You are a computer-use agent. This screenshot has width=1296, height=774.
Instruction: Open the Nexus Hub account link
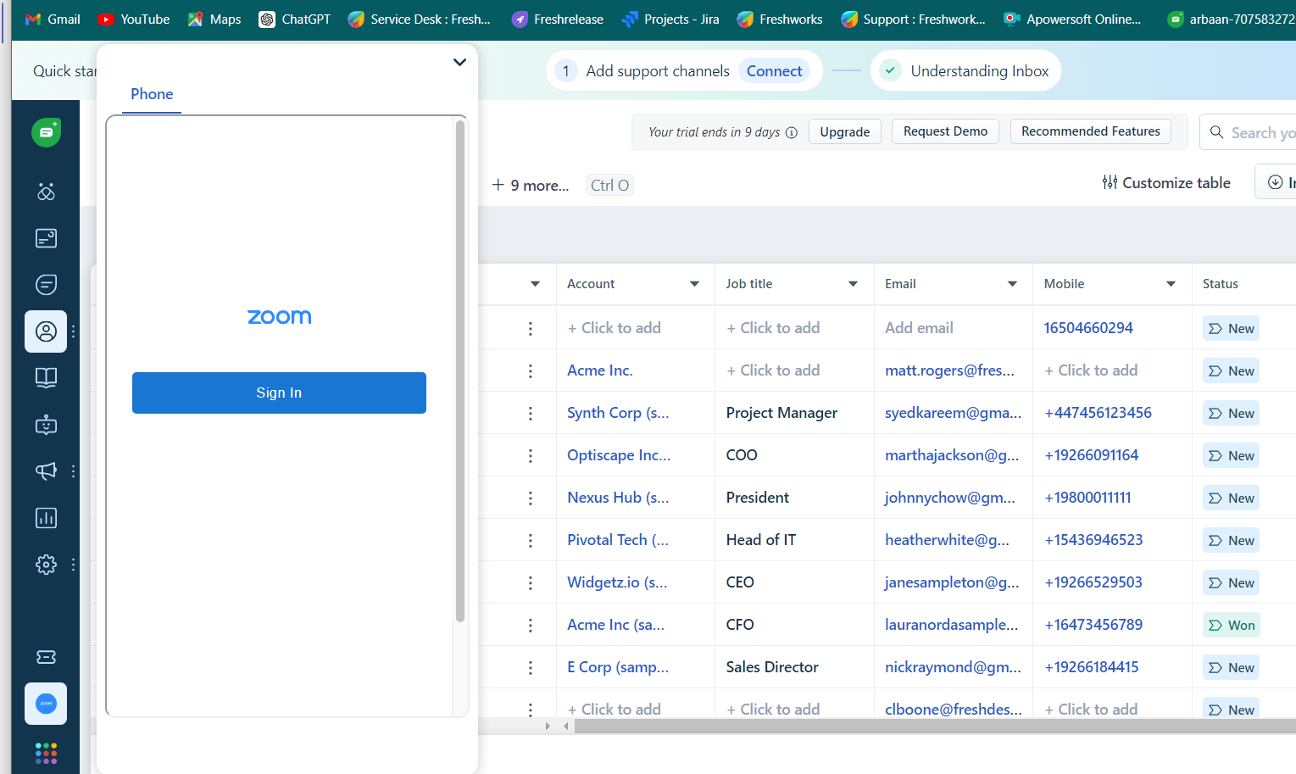[618, 498]
